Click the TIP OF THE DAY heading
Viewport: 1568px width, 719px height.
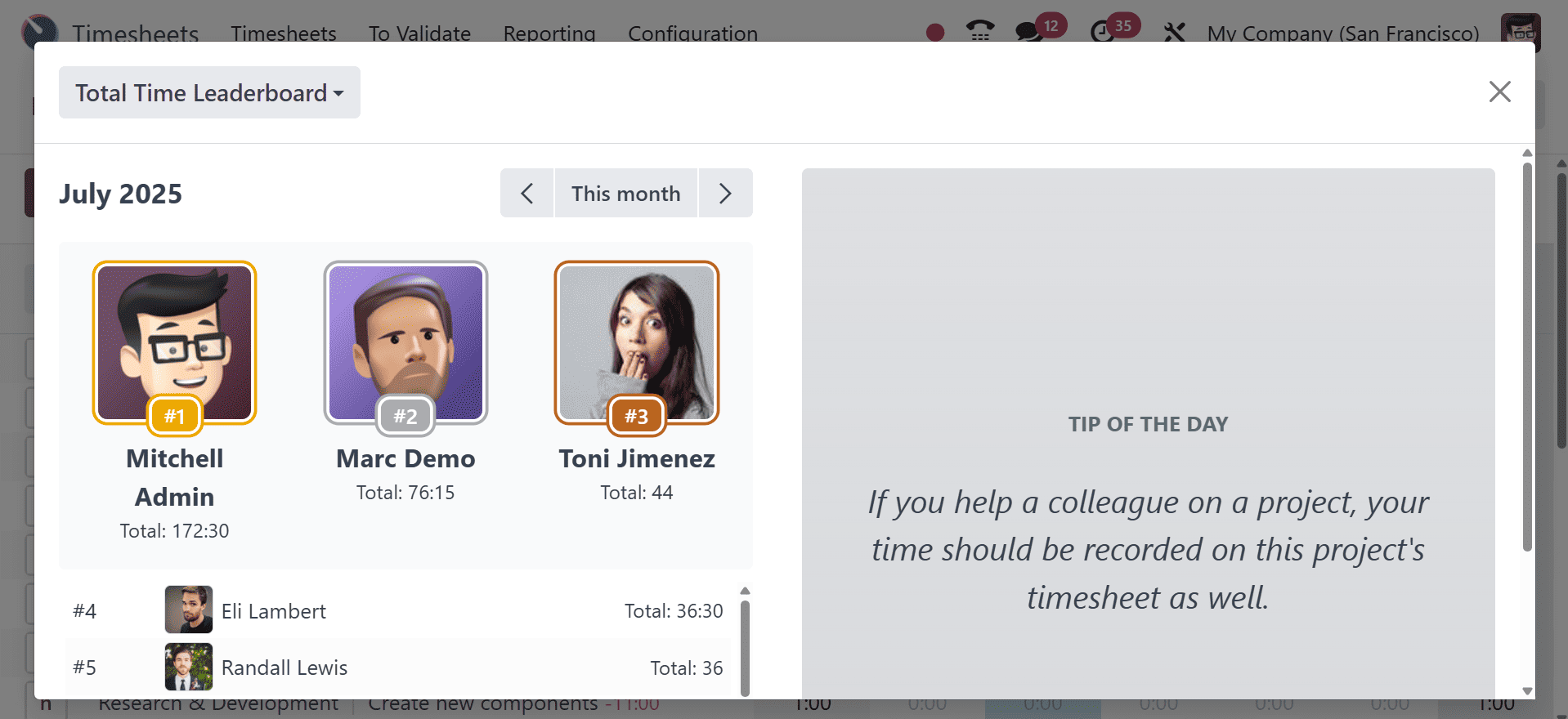point(1148,424)
